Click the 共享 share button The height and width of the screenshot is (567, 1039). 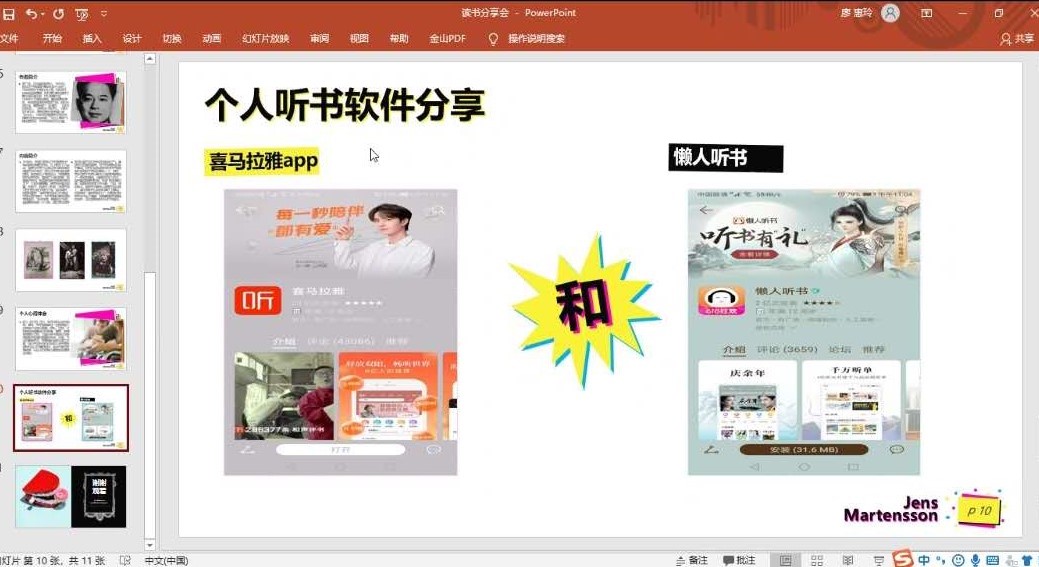click(x=1017, y=39)
